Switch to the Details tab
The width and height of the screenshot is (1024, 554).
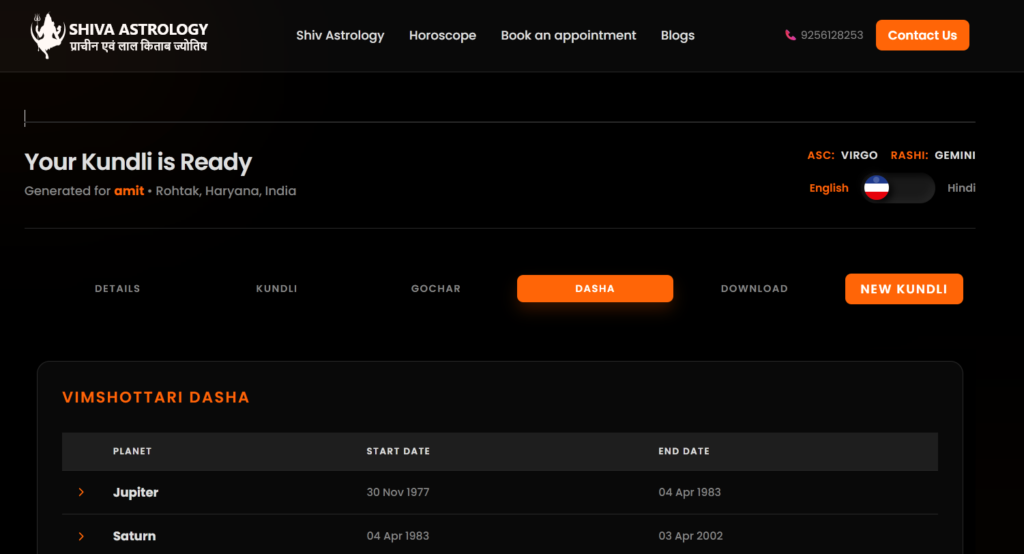117,289
